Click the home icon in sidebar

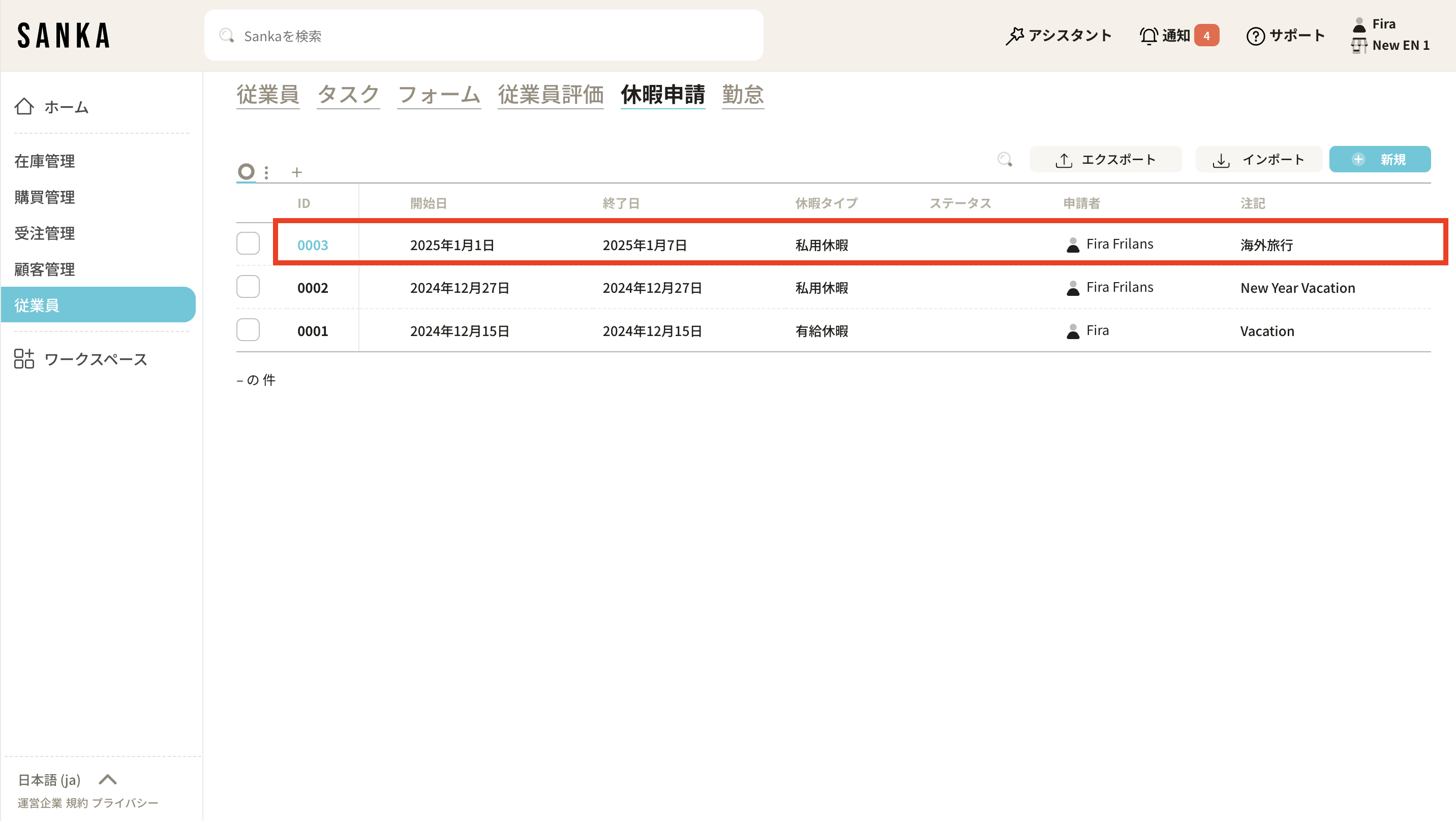click(24, 106)
